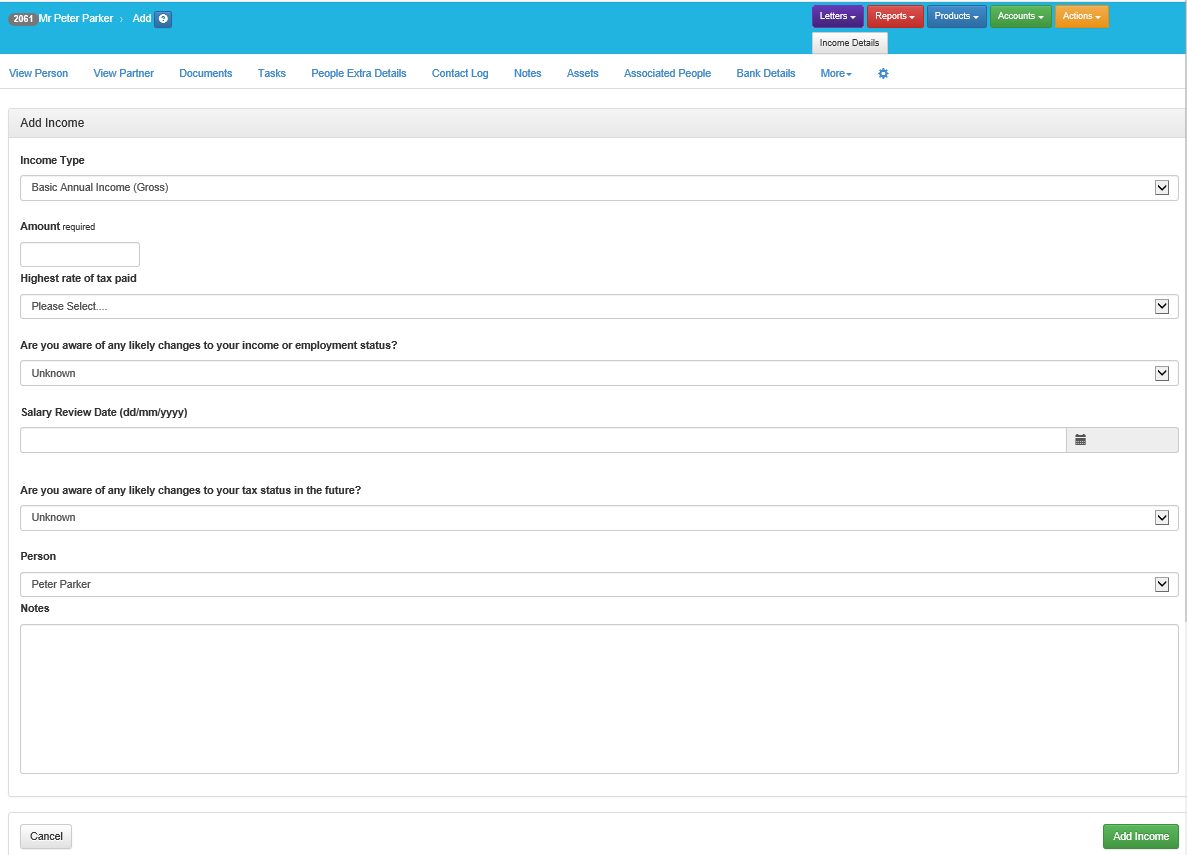The height and width of the screenshot is (855, 1187).
Task: Expand the blue Products menu
Action: pos(956,17)
